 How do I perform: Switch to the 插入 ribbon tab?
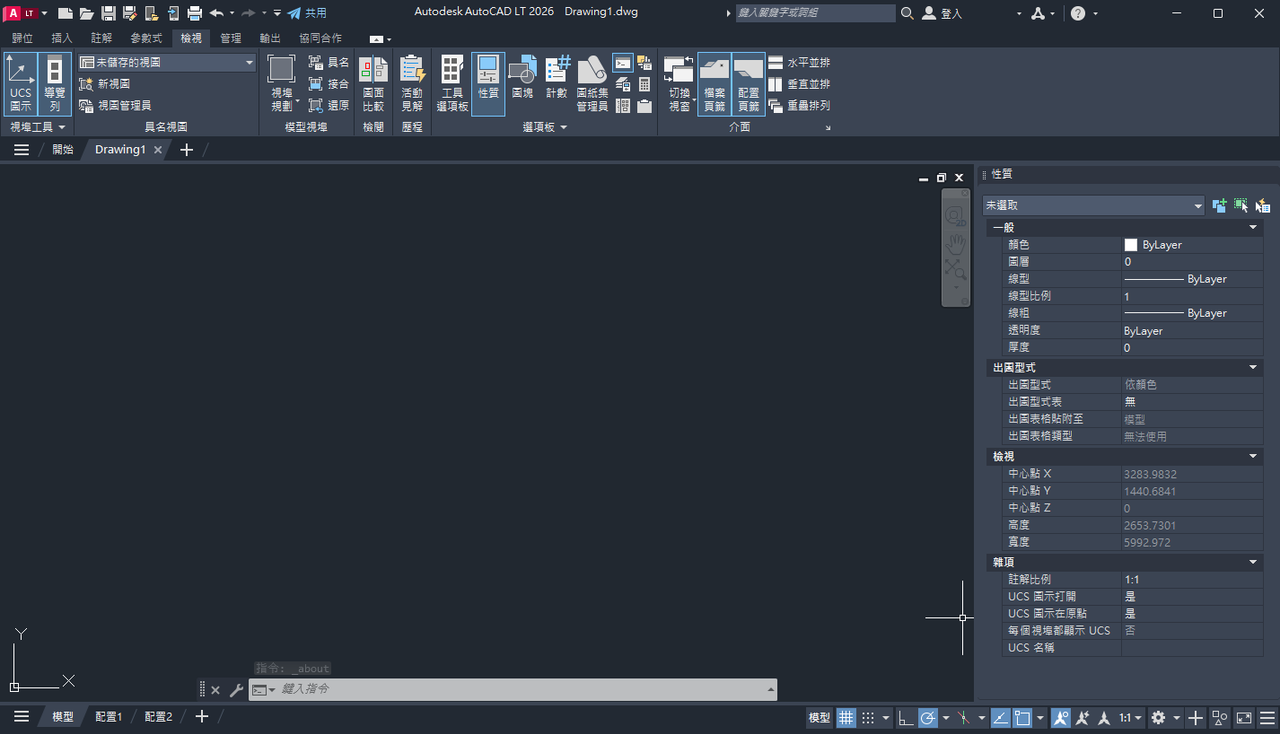(x=62, y=38)
